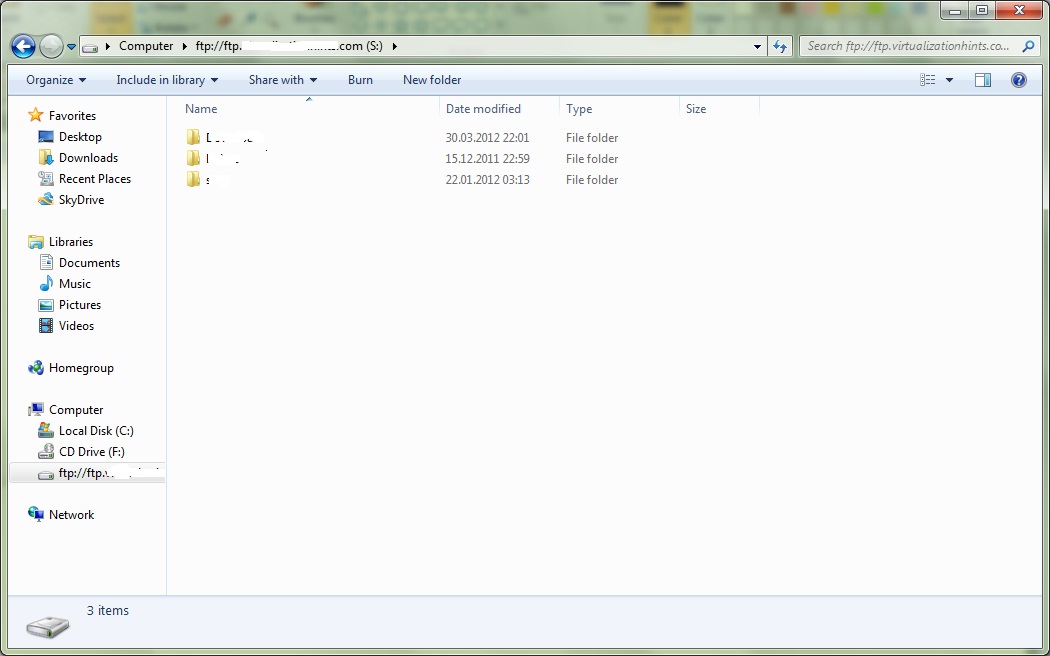Open the Include in library dropdown

(x=166, y=80)
